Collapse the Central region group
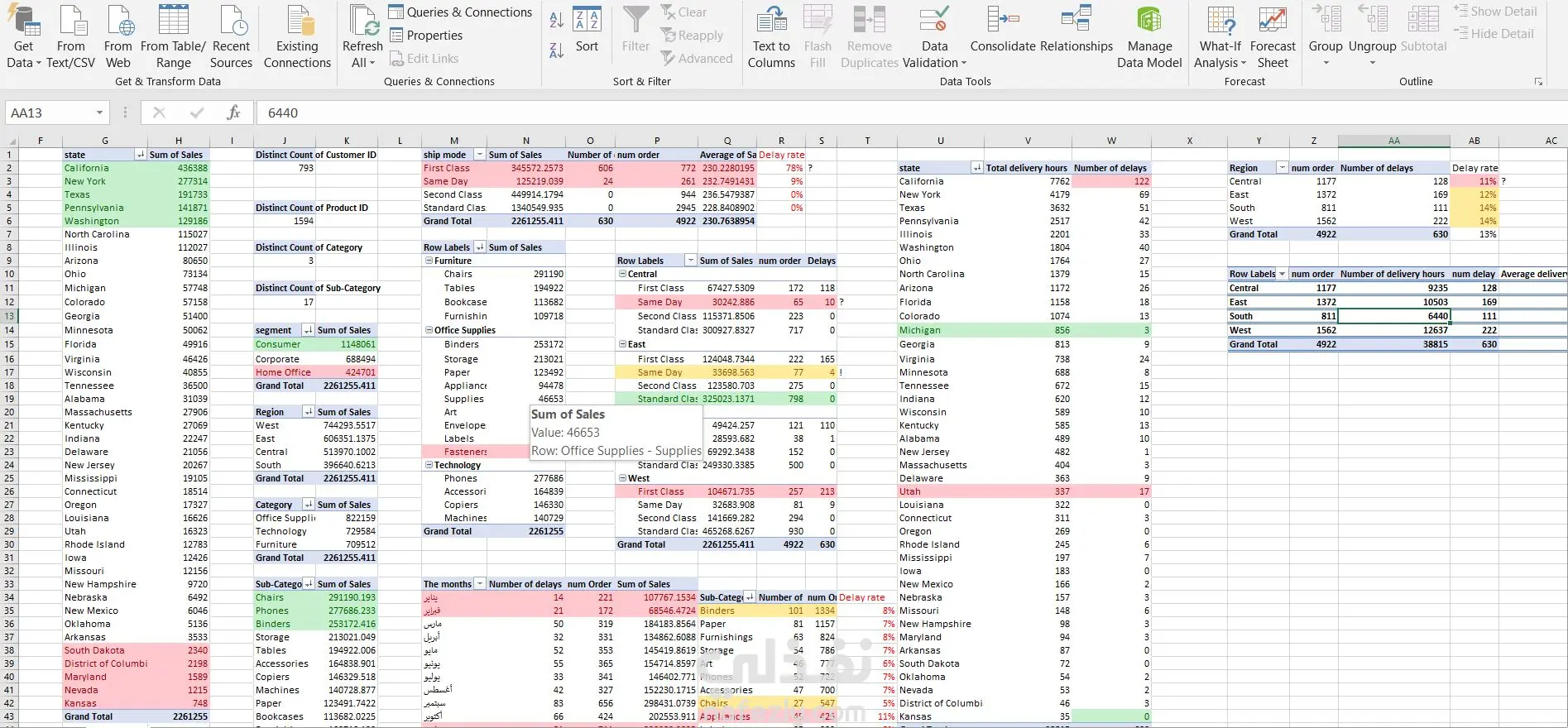Image resolution: width=1568 pixels, height=728 pixels. pyautogui.click(x=622, y=274)
